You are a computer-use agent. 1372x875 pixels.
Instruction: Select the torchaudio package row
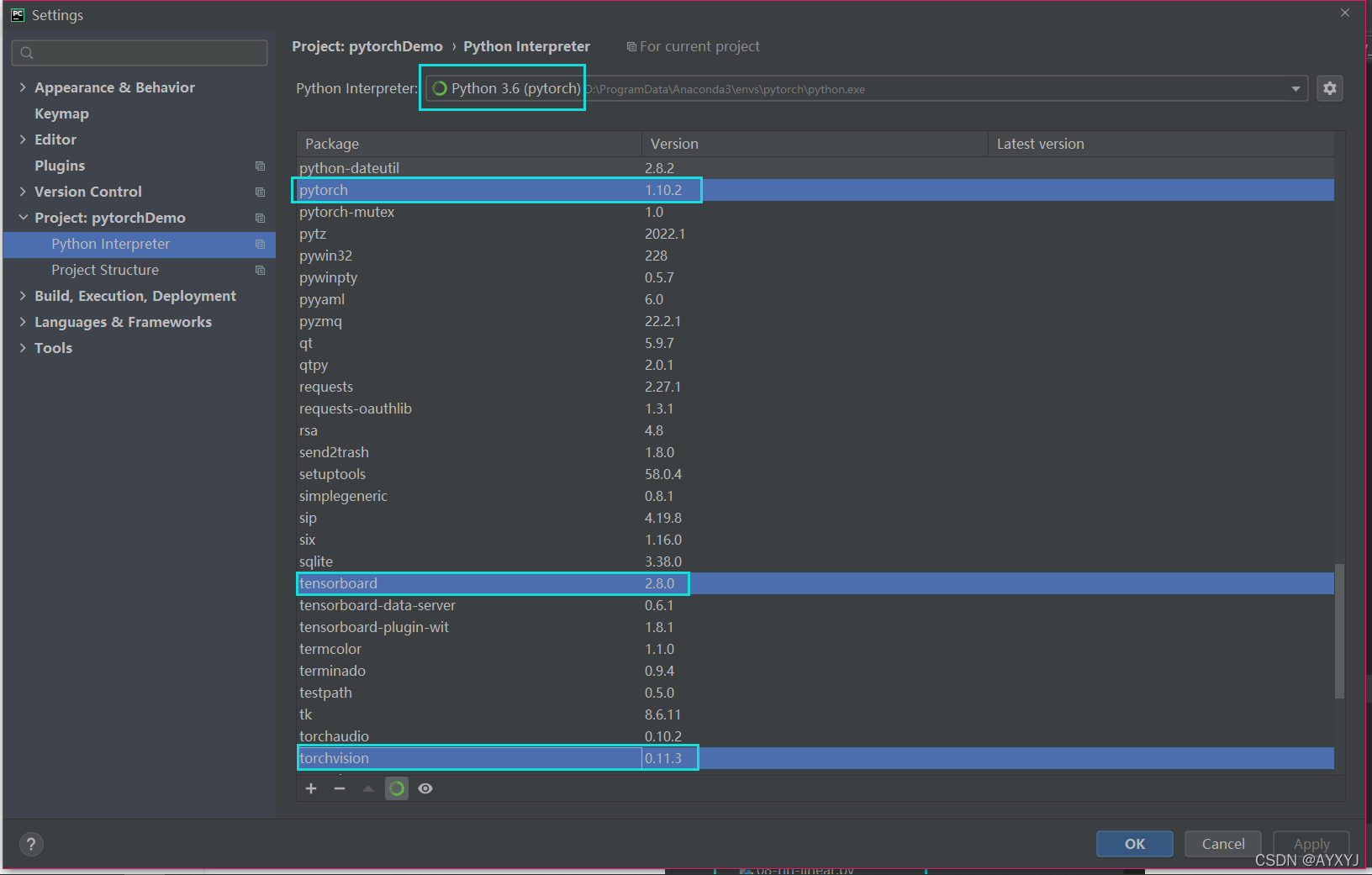pos(815,736)
